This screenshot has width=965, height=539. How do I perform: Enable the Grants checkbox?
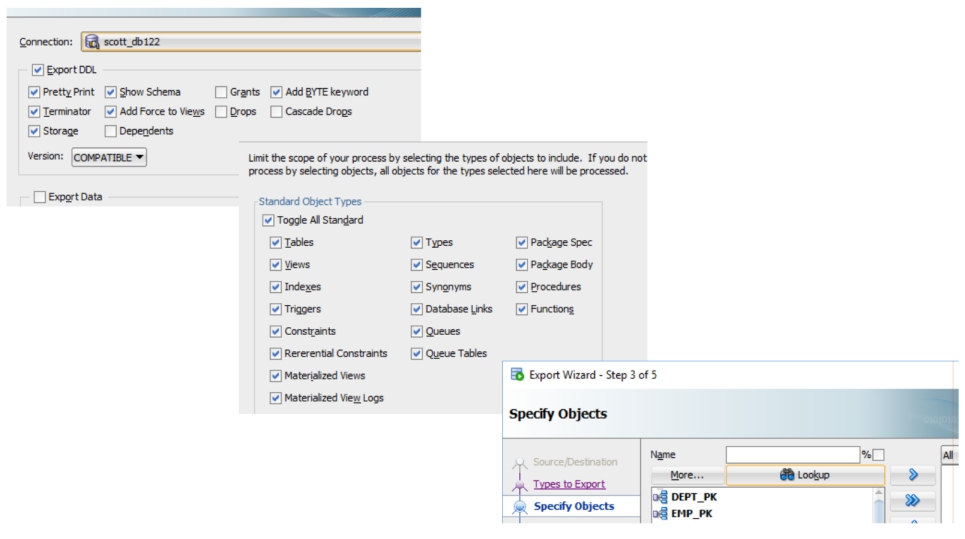(x=222, y=92)
